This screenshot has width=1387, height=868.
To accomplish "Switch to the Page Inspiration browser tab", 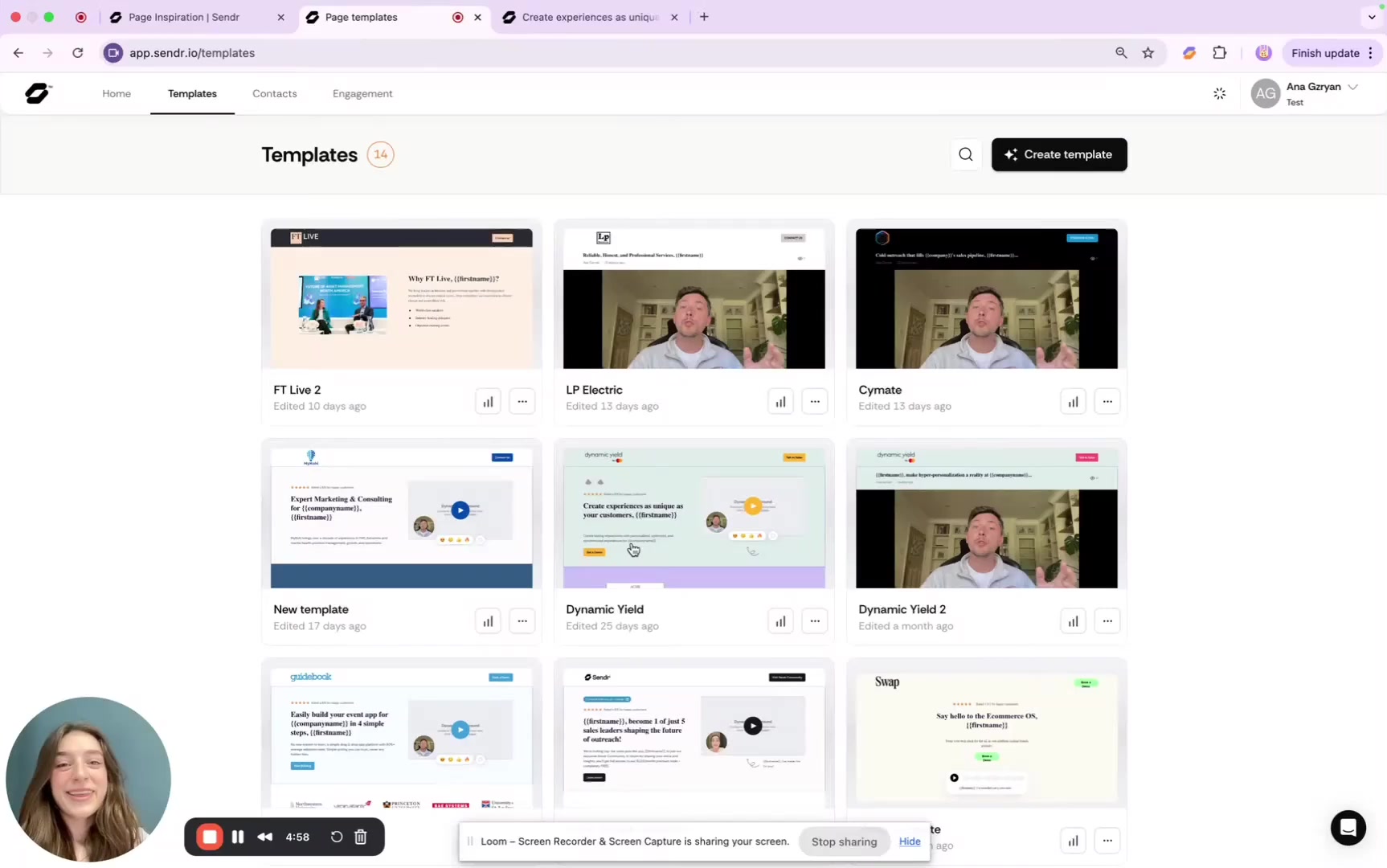I will [183, 17].
